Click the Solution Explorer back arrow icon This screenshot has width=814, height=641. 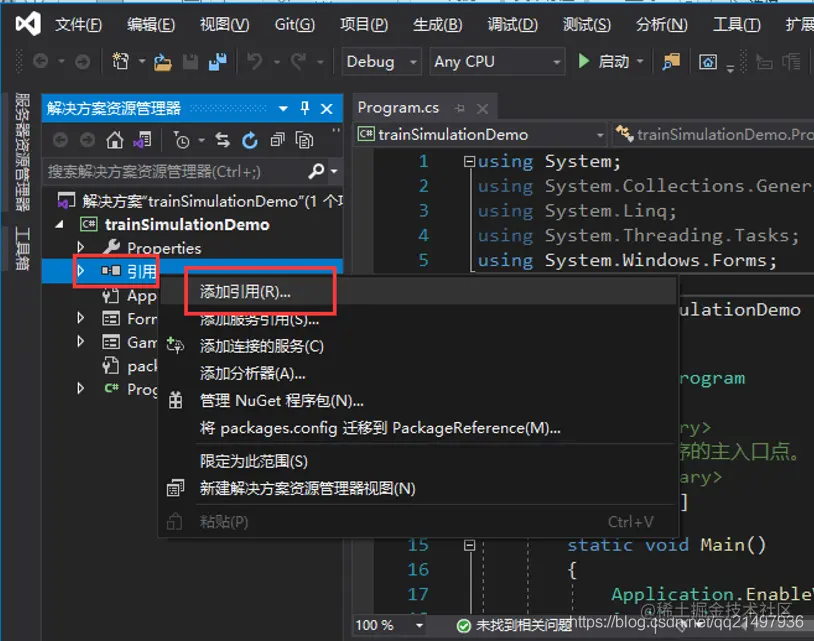[60, 140]
